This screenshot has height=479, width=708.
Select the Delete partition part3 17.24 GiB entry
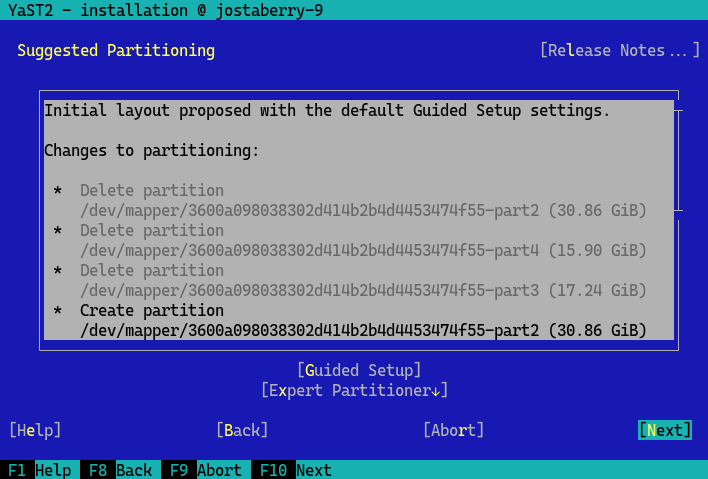(x=362, y=281)
